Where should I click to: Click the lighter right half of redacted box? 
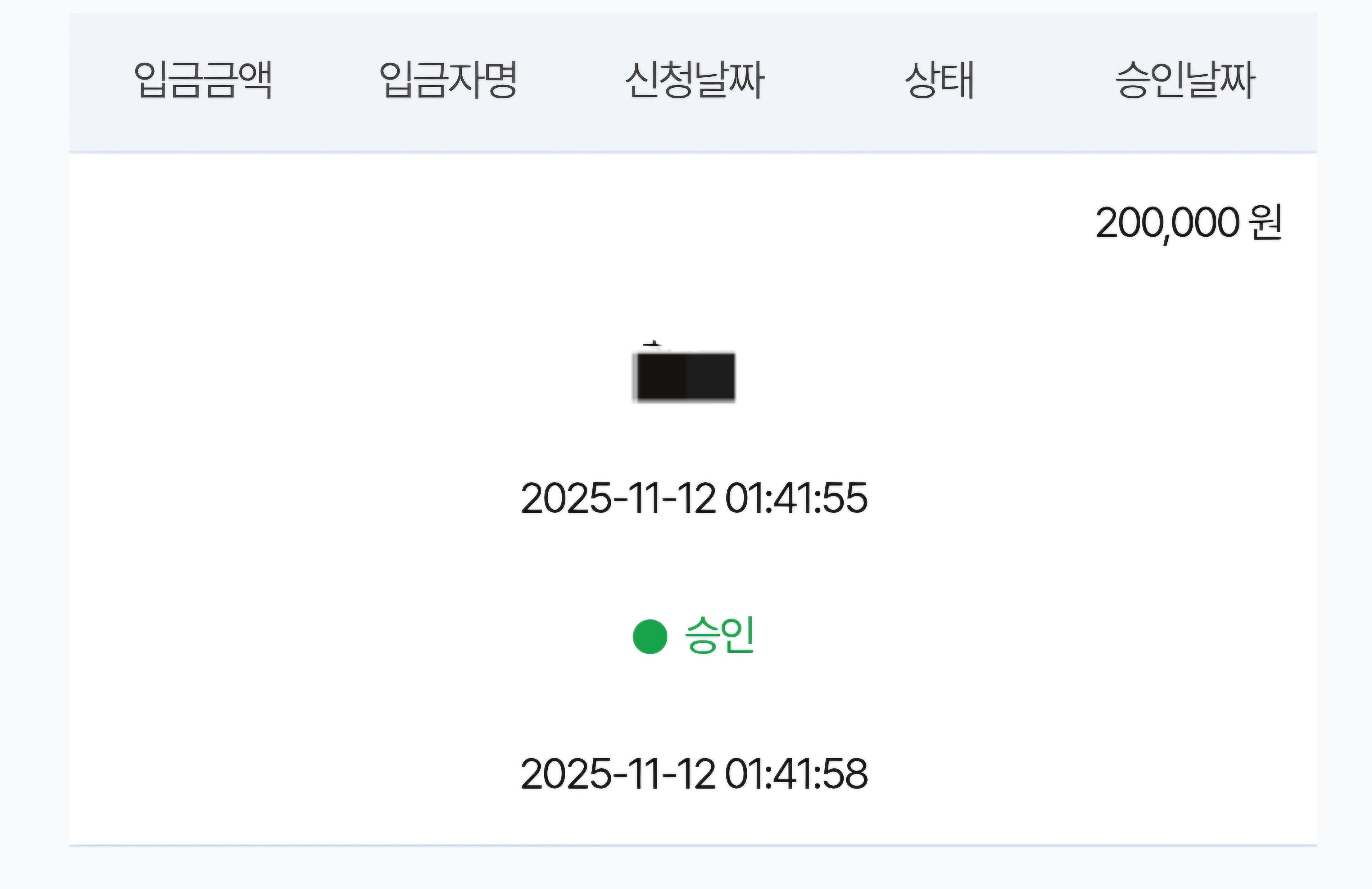click(x=711, y=377)
